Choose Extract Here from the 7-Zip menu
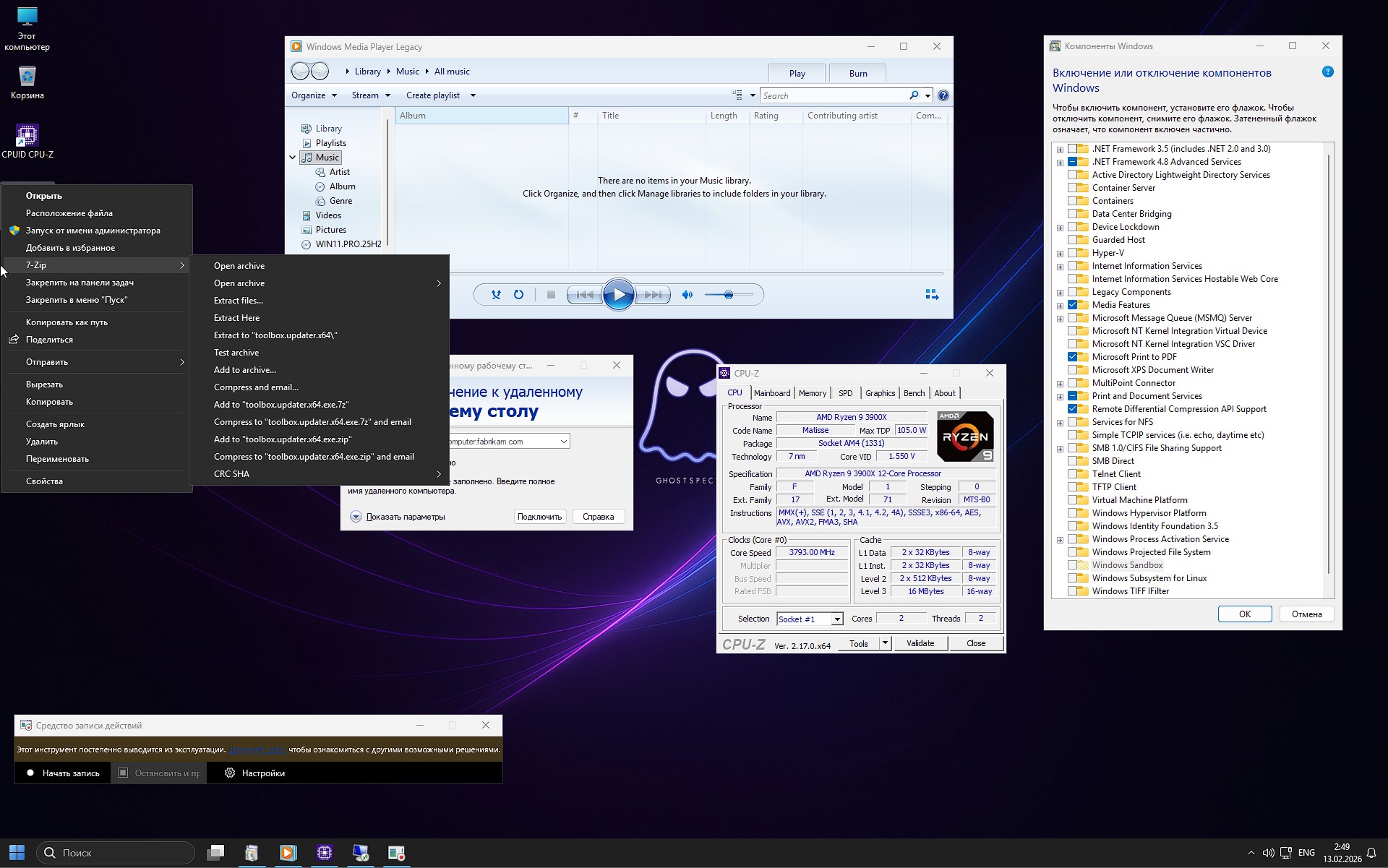 [x=236, y=317]
